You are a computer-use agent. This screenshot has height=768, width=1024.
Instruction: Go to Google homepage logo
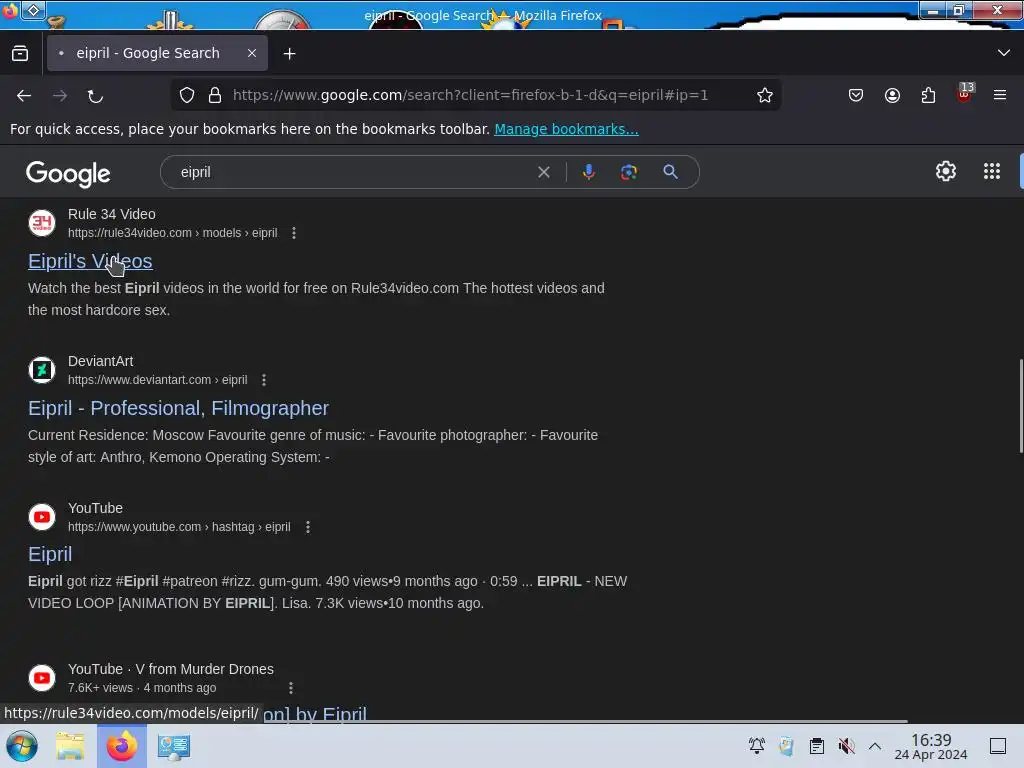[x=68, y=173]
